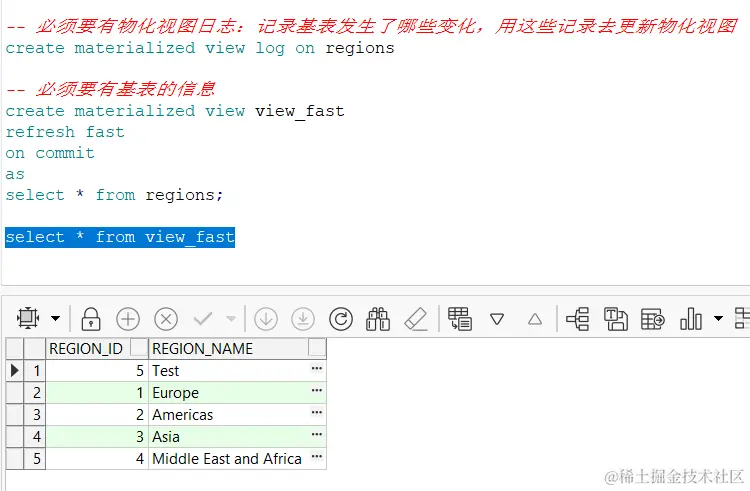Click the fetch next page icon

pyautogui.click(x=266, y=318)
